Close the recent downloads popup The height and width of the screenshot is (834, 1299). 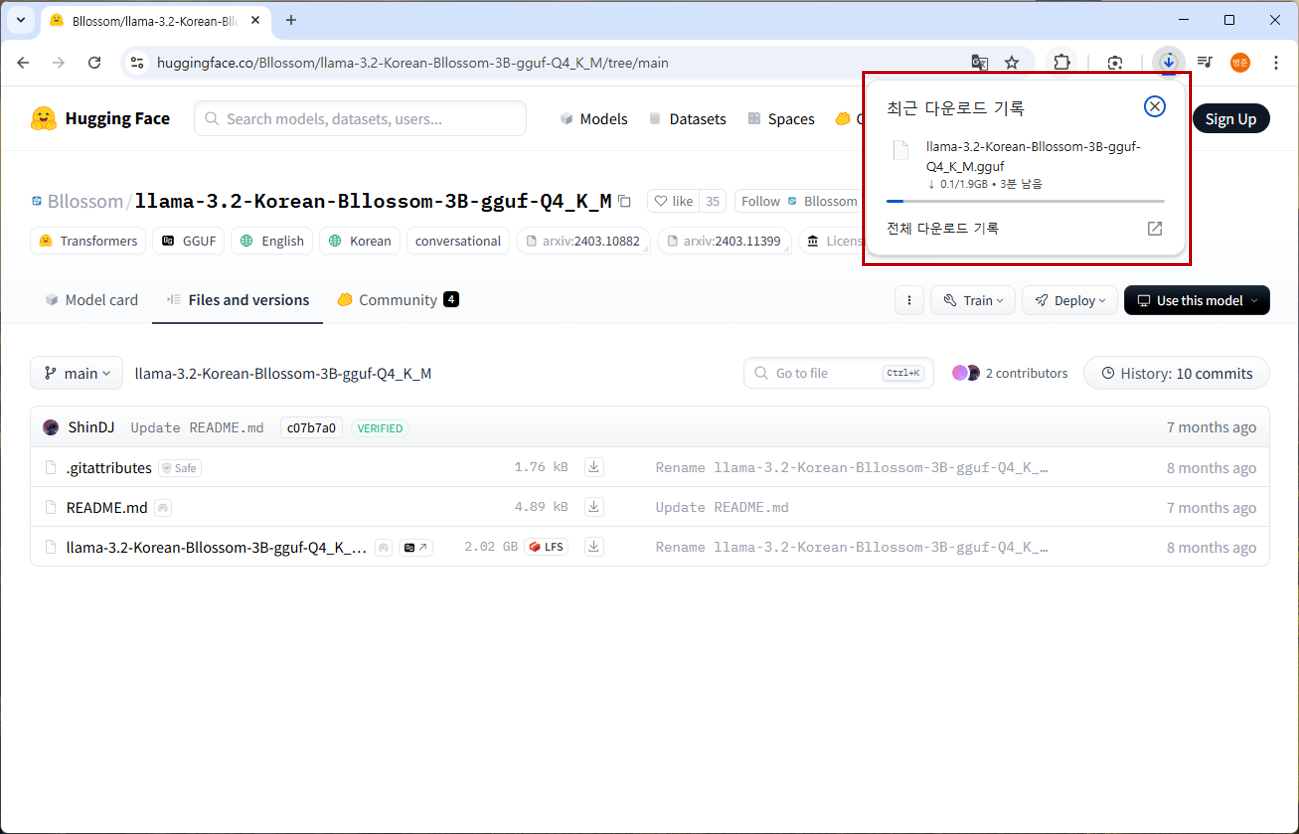tap(1154, 107)
